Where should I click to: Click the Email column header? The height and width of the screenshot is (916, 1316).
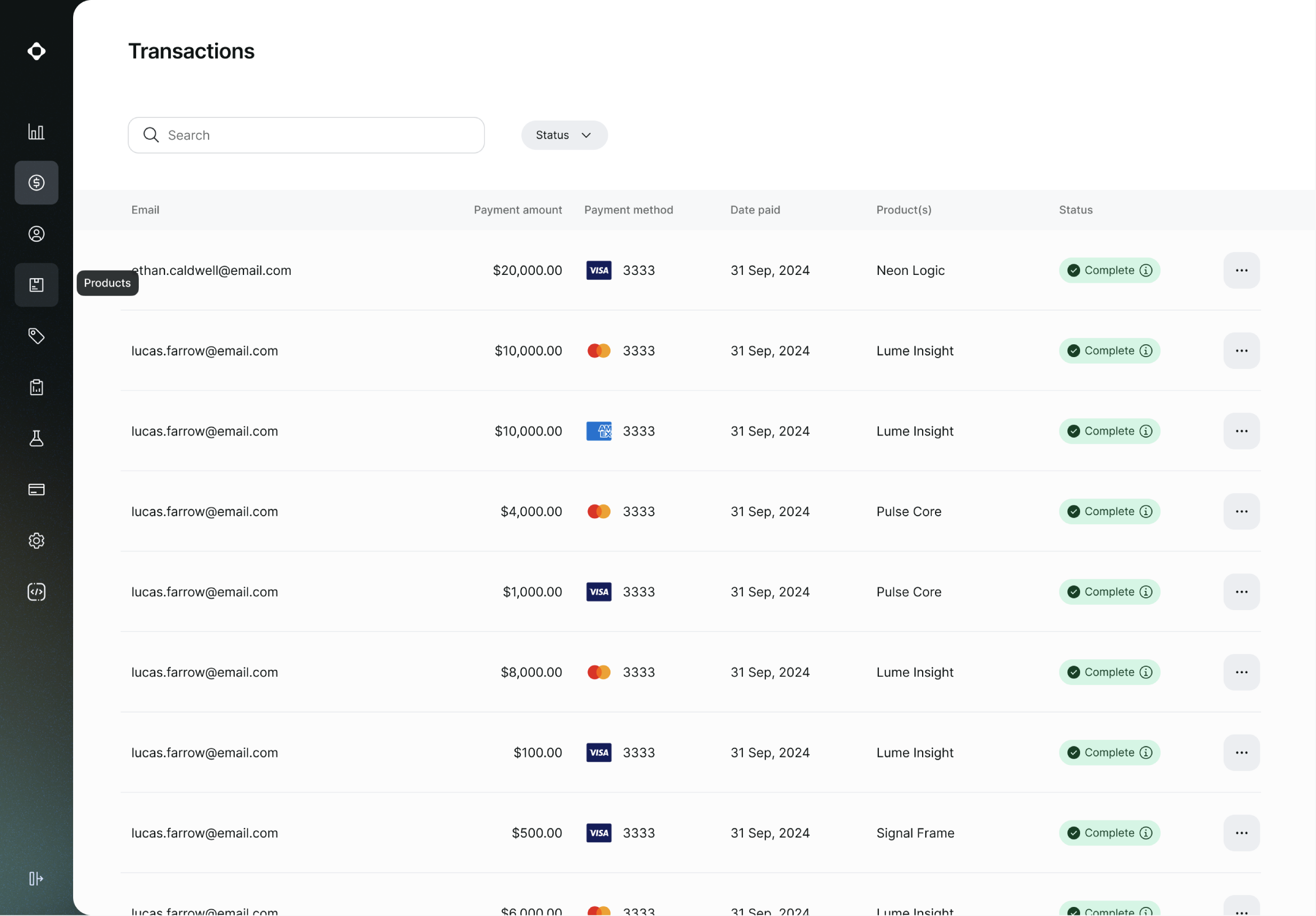145,210
